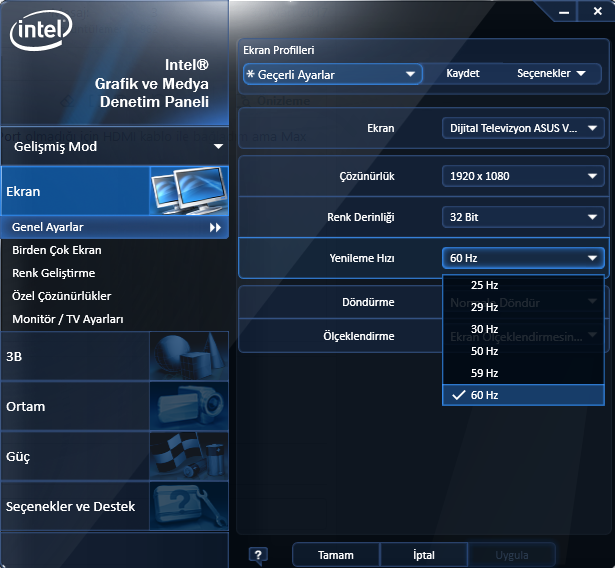Viewport: 615px width, 568px height.
Task: Open the Seçenekler dropdown menu
Action: [x=551, y=73]
